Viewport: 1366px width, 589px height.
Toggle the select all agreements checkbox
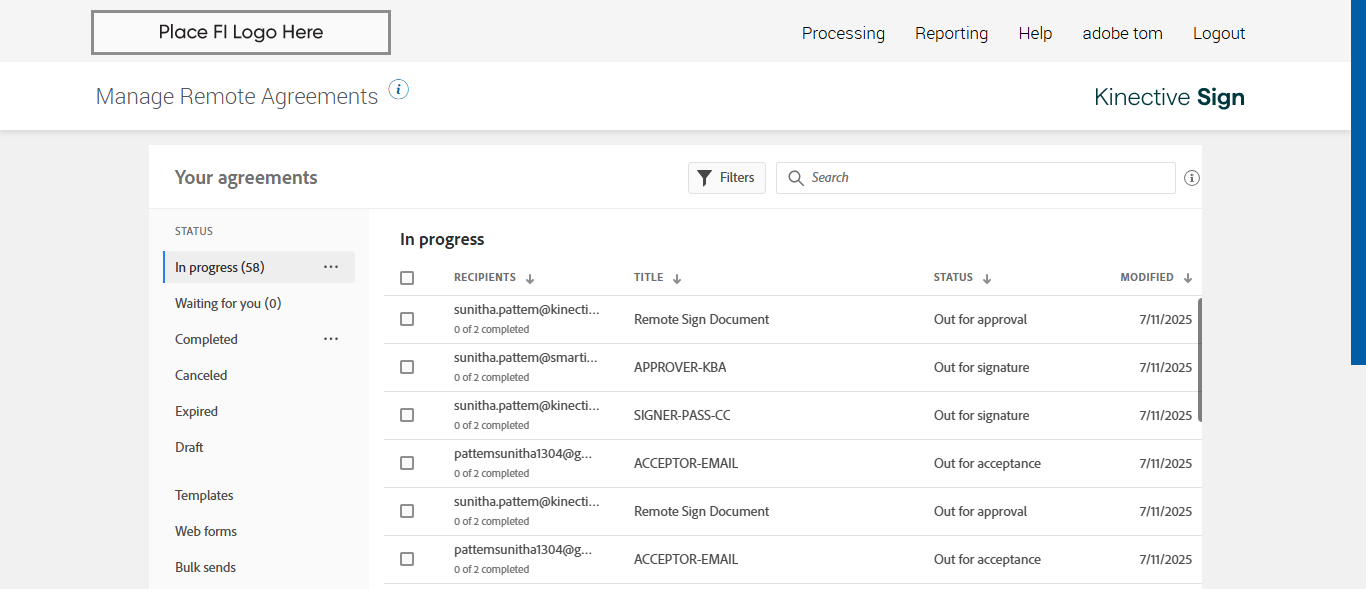[x=407, y=278]
